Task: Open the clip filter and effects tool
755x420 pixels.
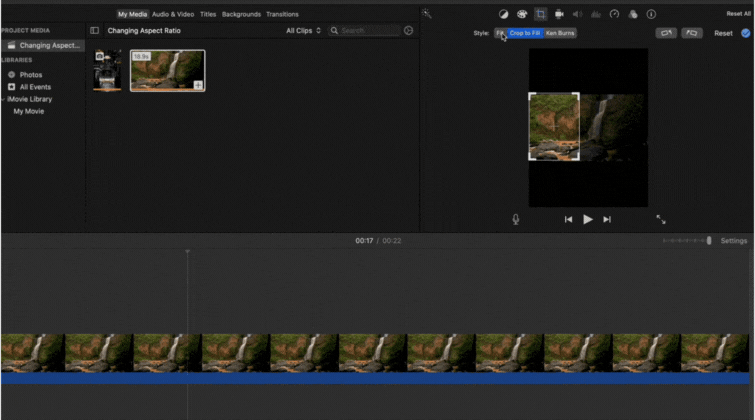Action: (x=633, y=14)
